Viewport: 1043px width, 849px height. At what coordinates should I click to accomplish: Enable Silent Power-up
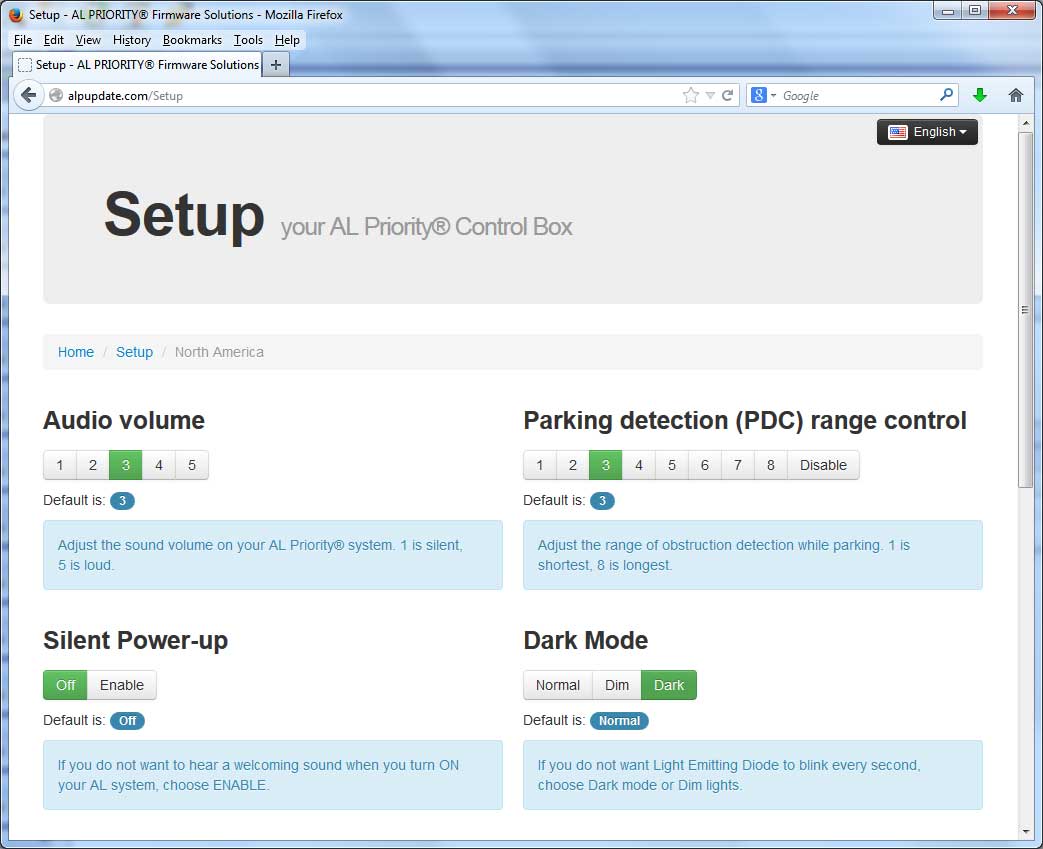(x=122, y=685)
